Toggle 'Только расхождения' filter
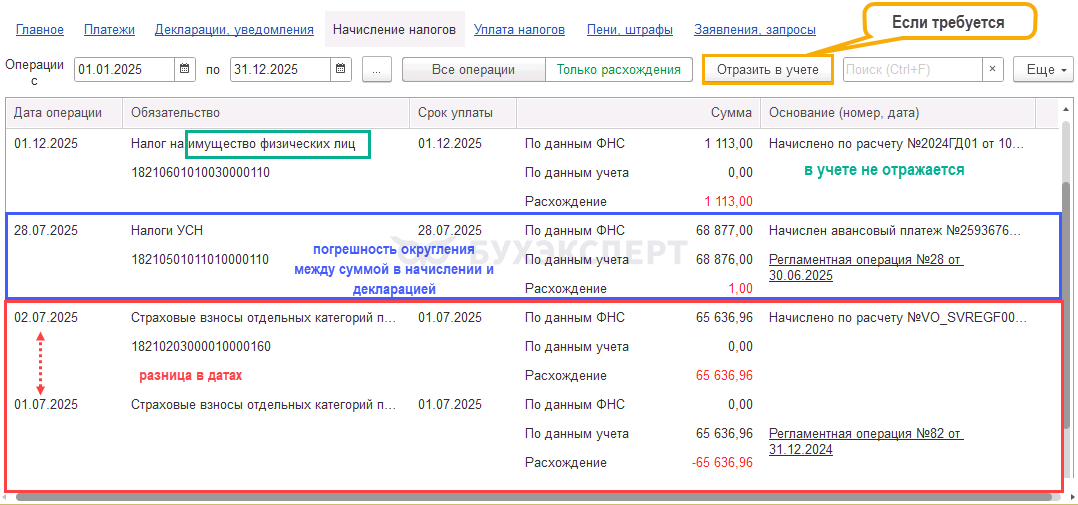Image resolution: width=1078 pixels, height=505 pixels. (x=618, y=70)
